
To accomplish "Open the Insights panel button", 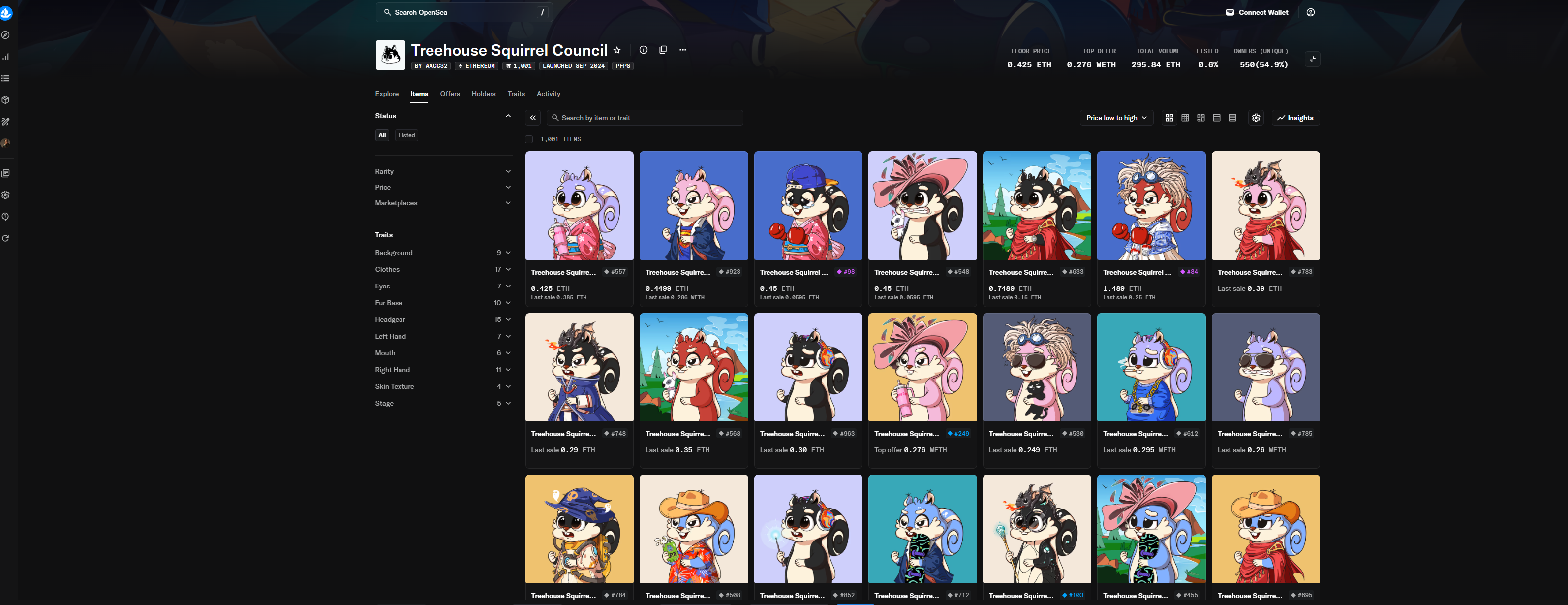I will pos(1295,118).
